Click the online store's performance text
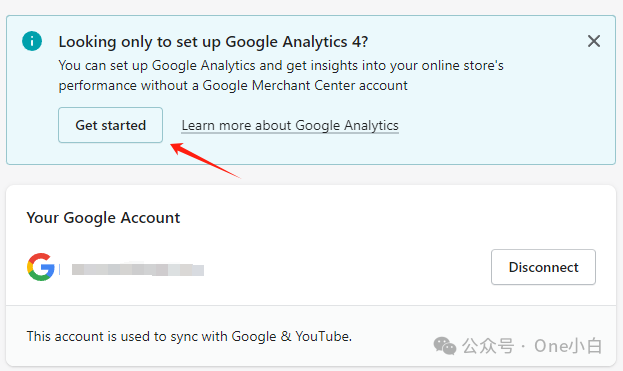Viewport: 623px width, 371px height. tap(281, 75)
